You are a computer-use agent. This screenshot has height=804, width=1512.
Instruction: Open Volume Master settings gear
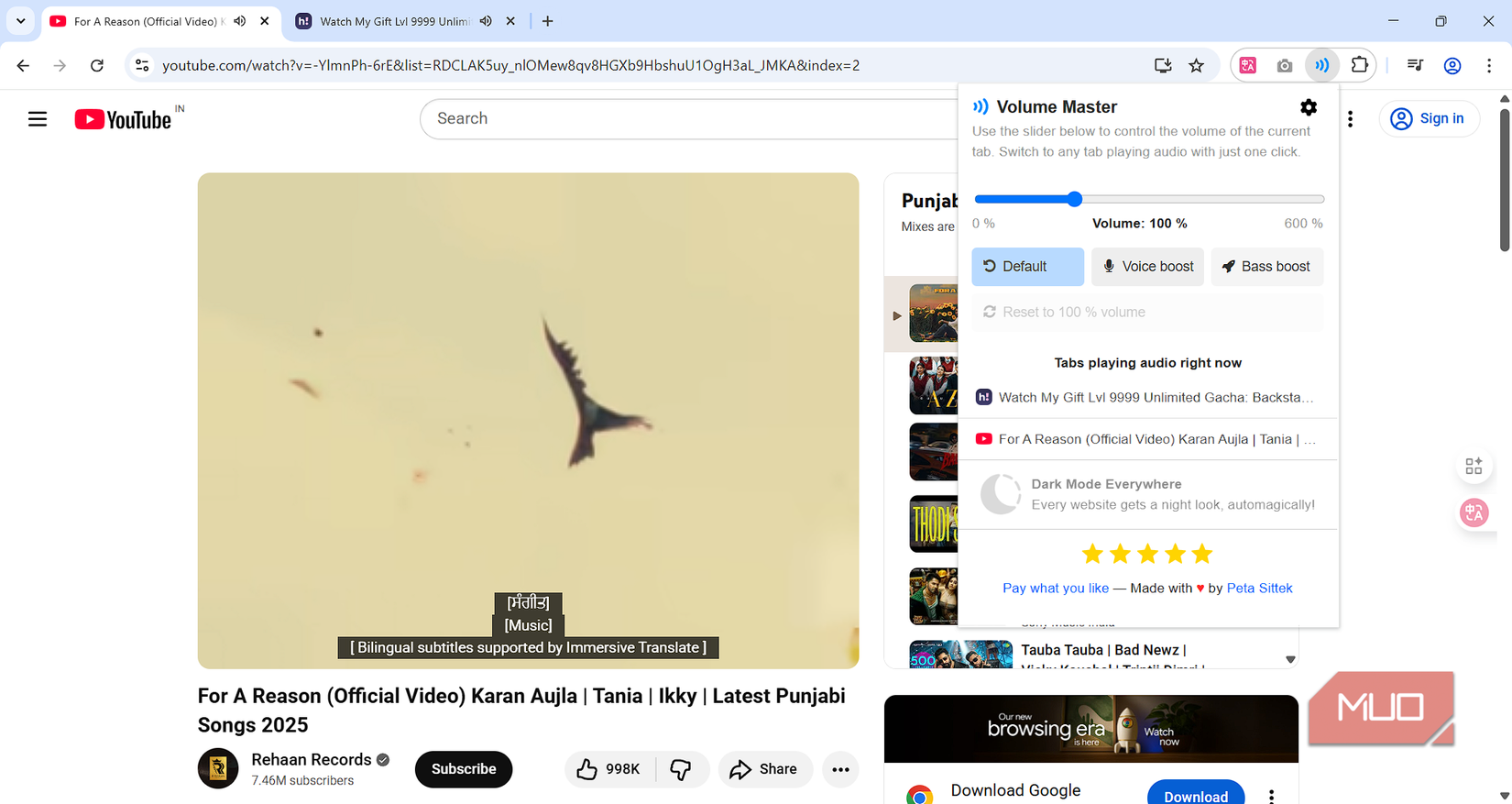[1309, 107]
